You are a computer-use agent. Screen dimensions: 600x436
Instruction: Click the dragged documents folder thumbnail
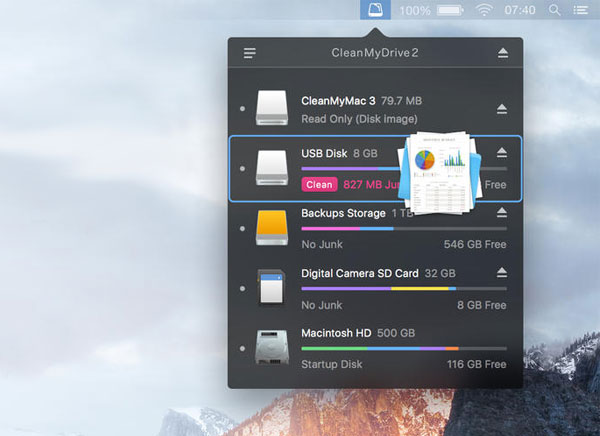439,173
